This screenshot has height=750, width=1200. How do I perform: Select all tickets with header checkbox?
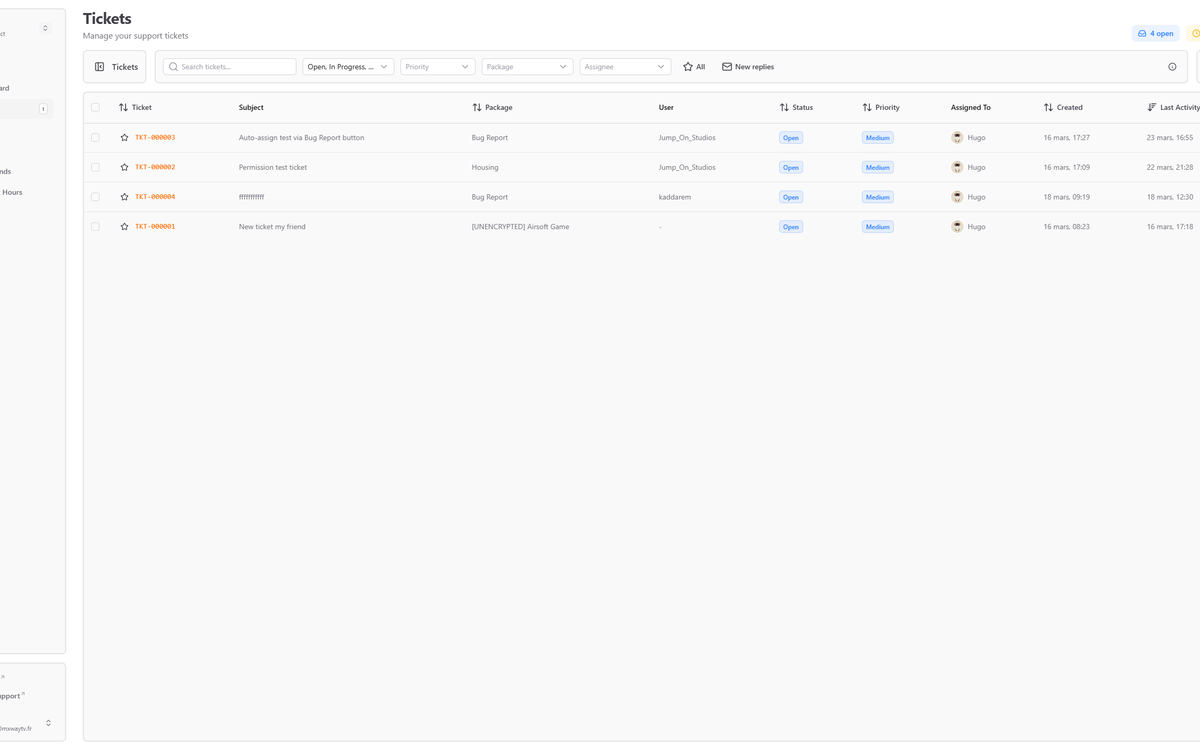[95, 107]
